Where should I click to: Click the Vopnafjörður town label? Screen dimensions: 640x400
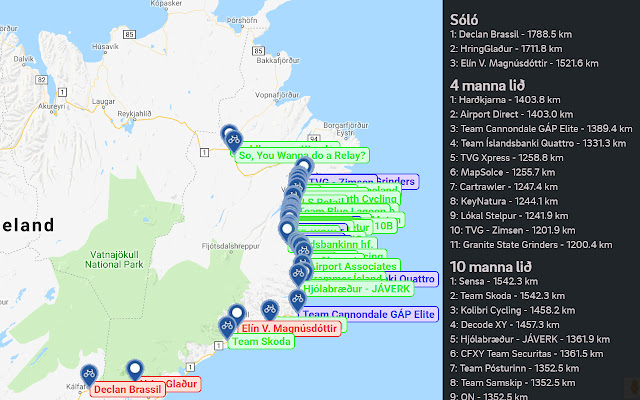coord(277,95)
